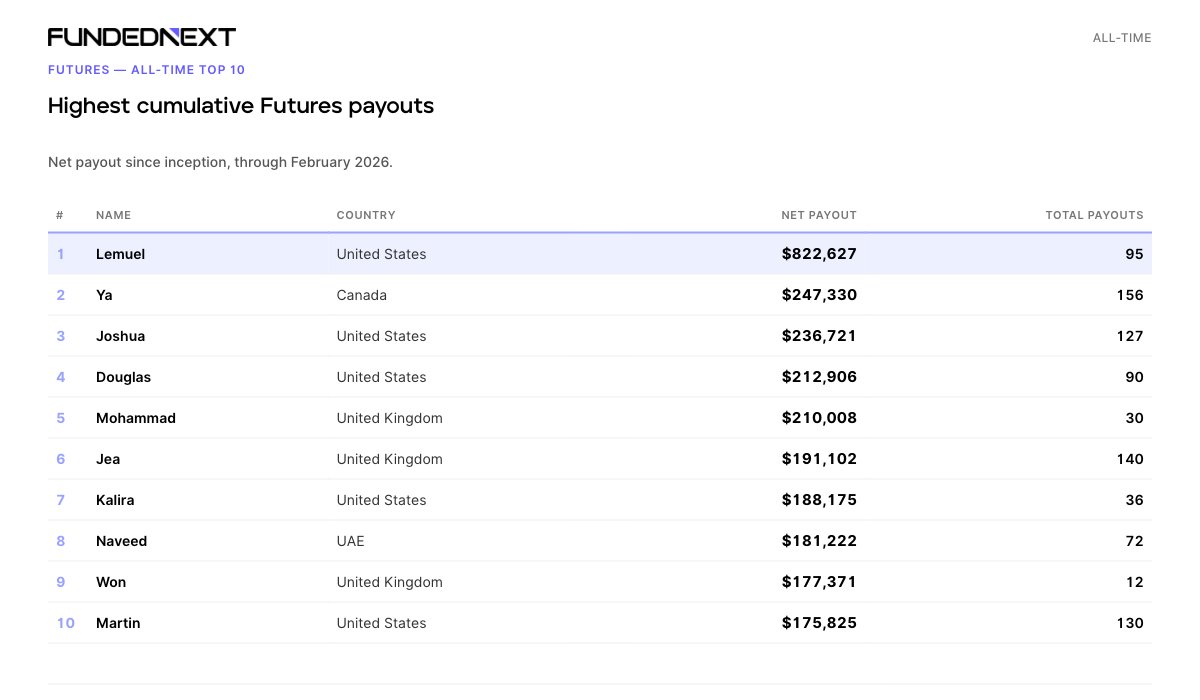
Task: Select Won at rank 9
Action: coord(110,582)
